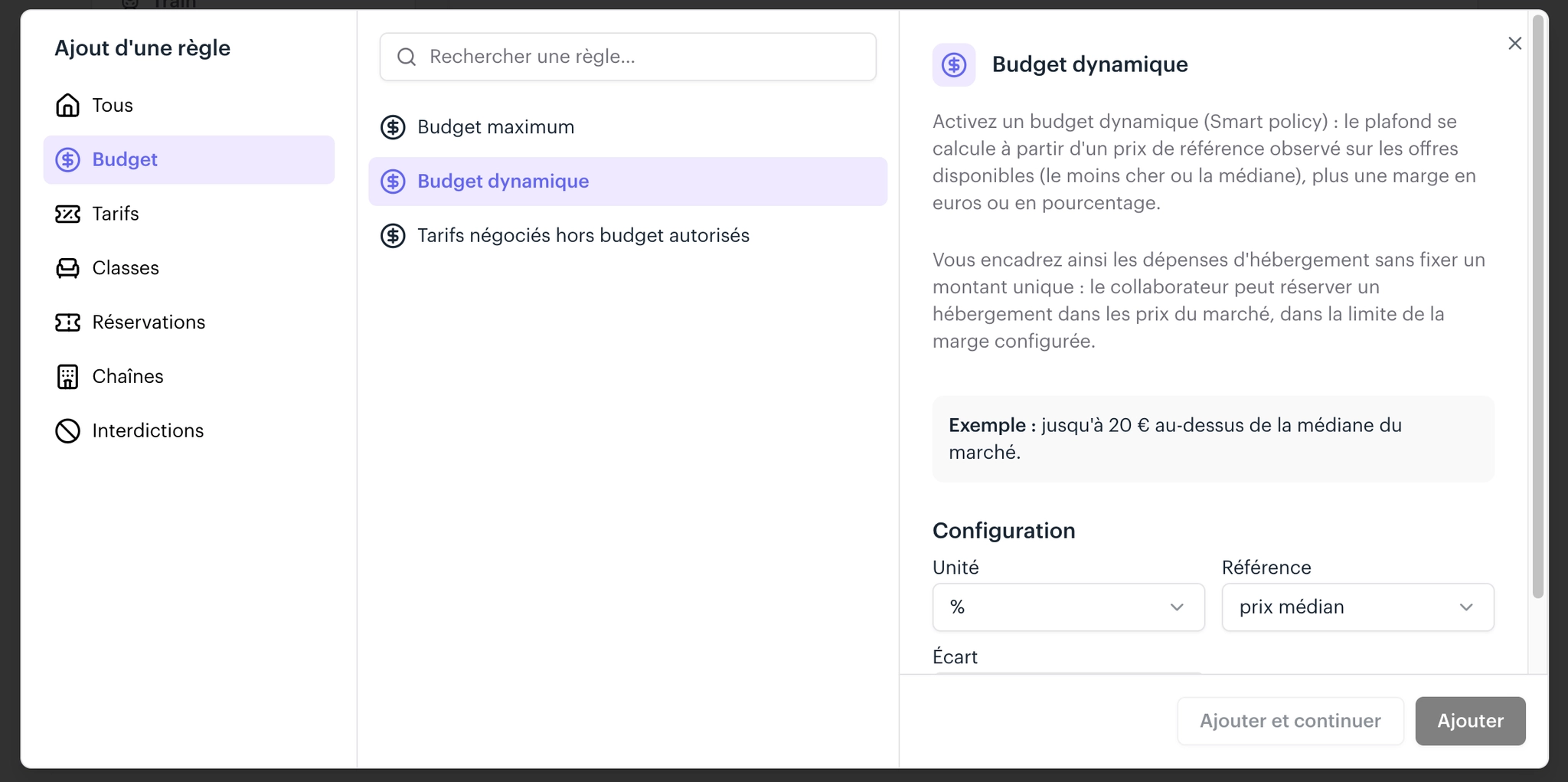Image resolution: width=1568 pixels, height=782 pixels.
Task: Open the Référence dropdown showing prix médian
Action: 1357,607
